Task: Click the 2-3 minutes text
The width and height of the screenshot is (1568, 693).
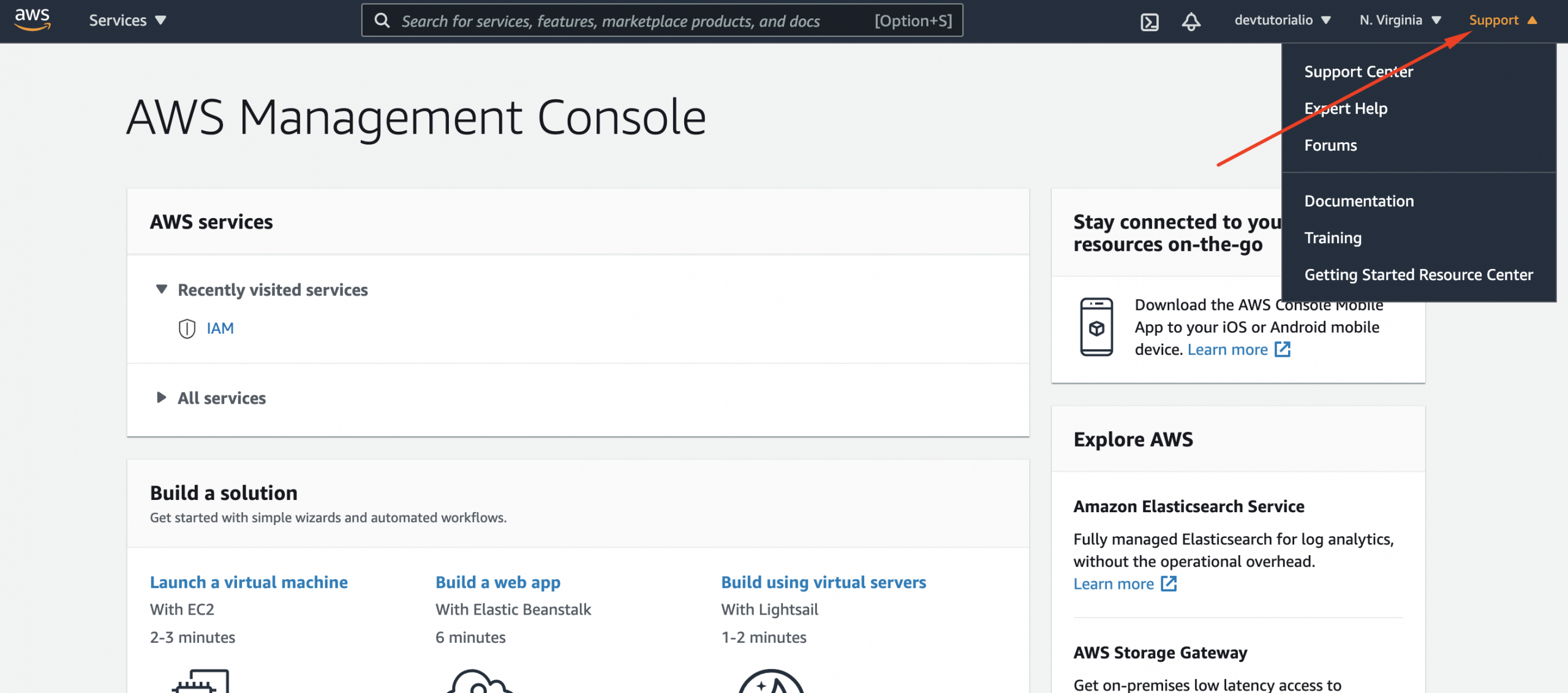Action: (192, 637)
